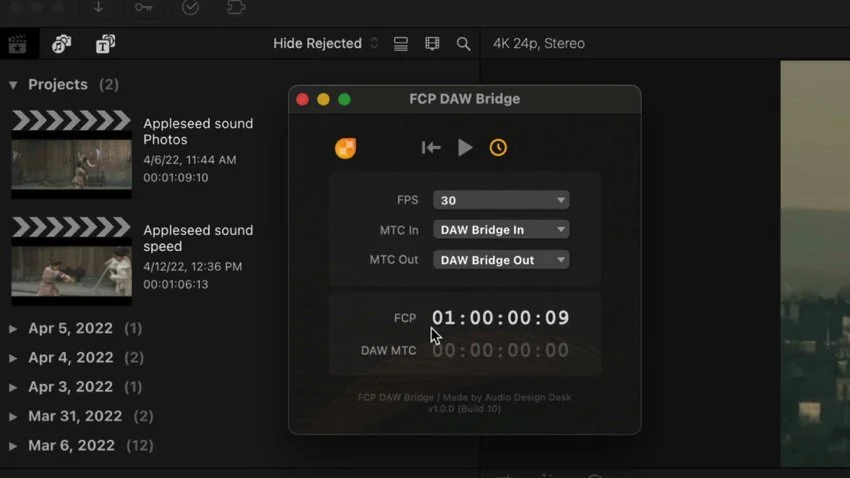Minimize the FCP DAW Bridge window

[x=323, y=100]
